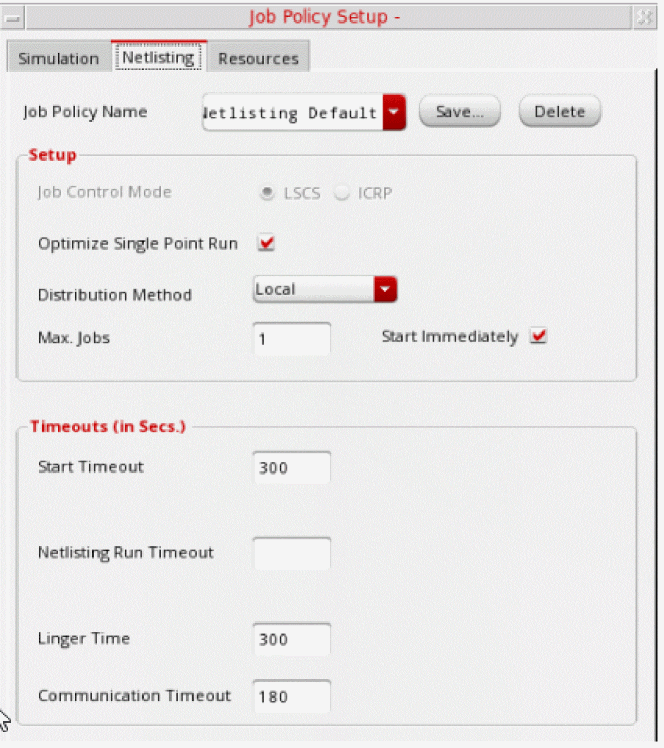Open the window menu icon in title bar
Screen dimensions: 664x748
[x=12, y=18]
